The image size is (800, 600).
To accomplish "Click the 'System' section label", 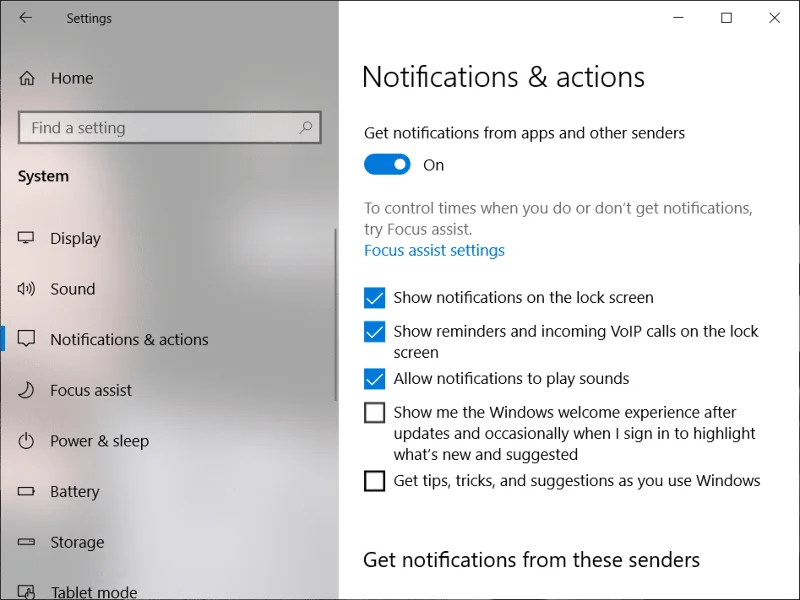I will (43, 176).
